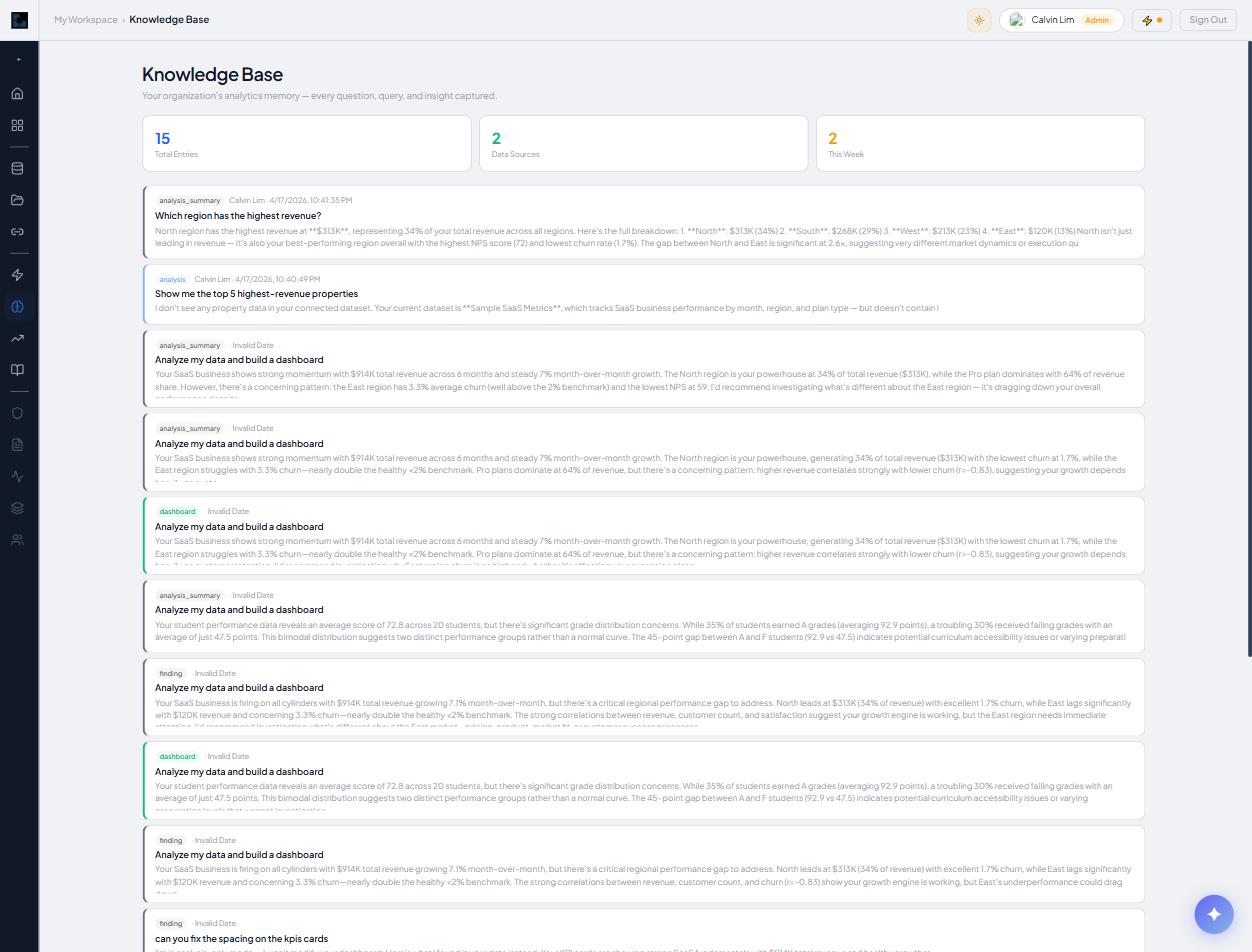Select the 2 Data Sources card
Screen dimensions: 1252x952
(644, 144)
